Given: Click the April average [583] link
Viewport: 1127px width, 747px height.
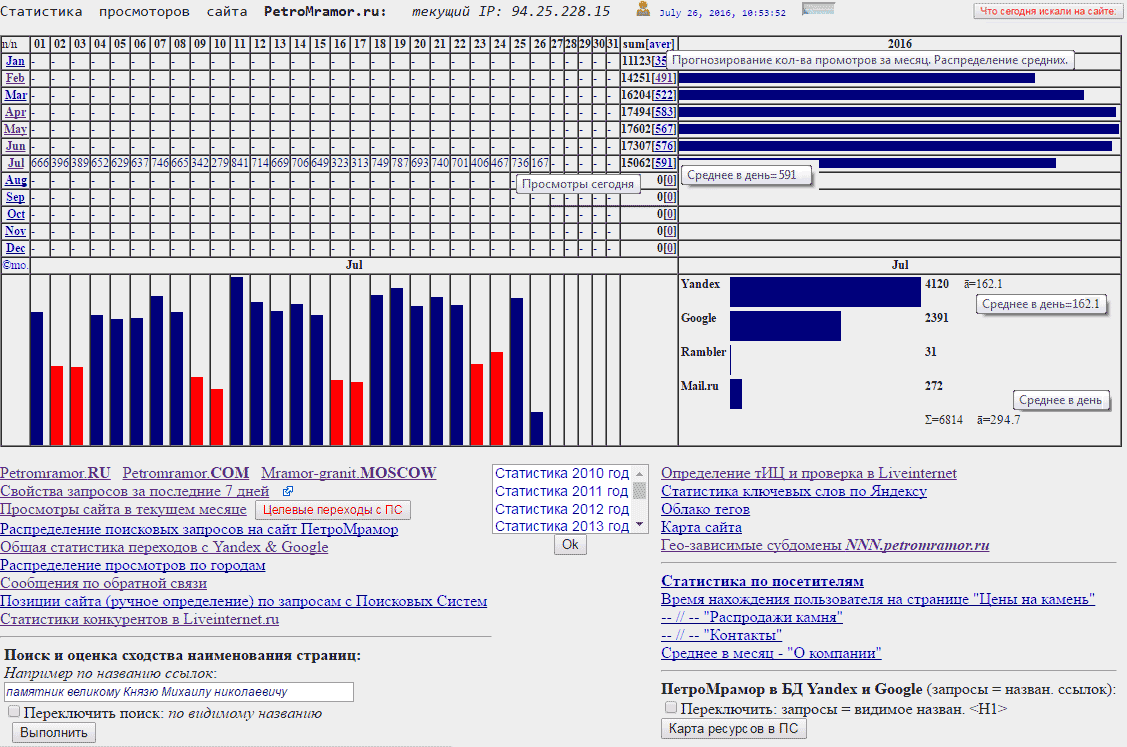Looking at the screenshot, I should 664,112.
